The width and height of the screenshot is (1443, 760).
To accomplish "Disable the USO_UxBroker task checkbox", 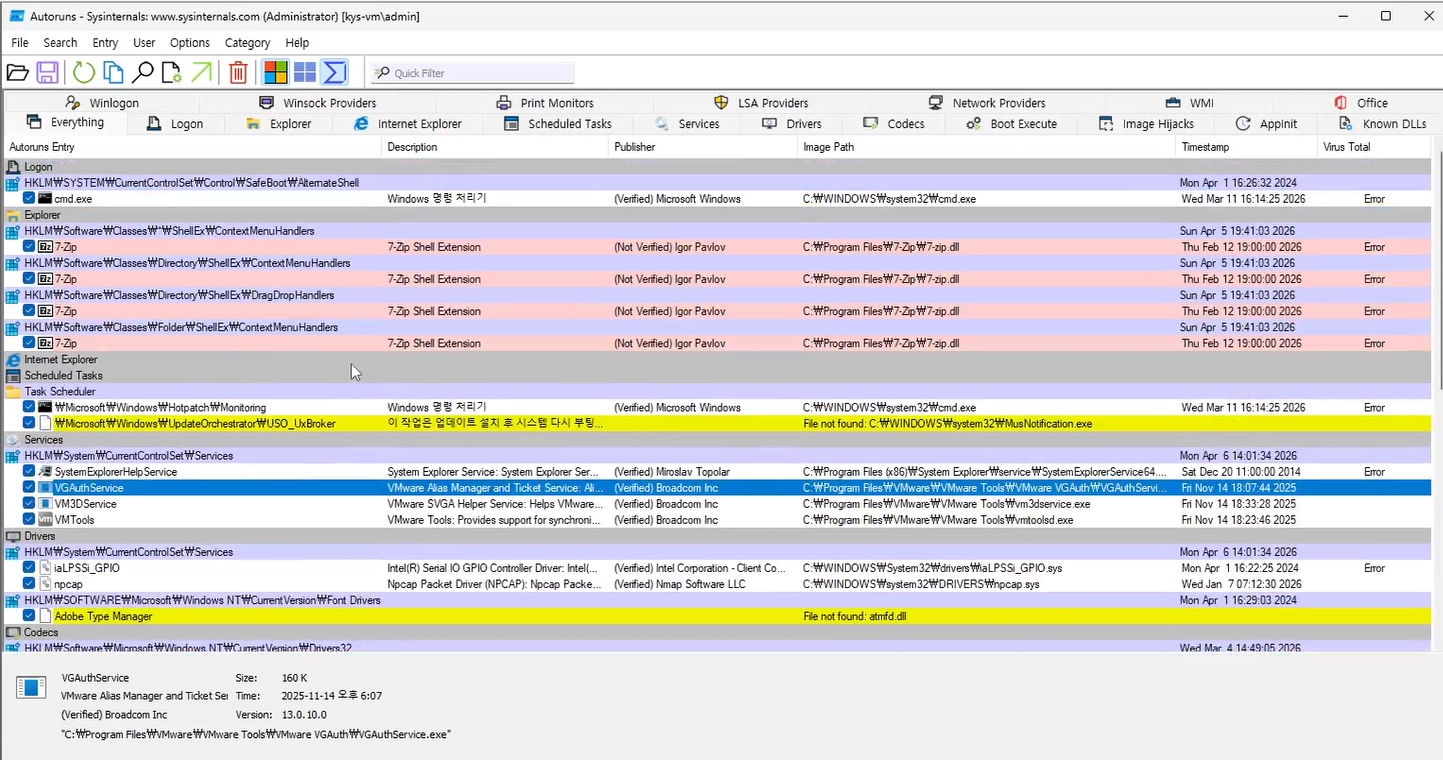I will point(29,424).
